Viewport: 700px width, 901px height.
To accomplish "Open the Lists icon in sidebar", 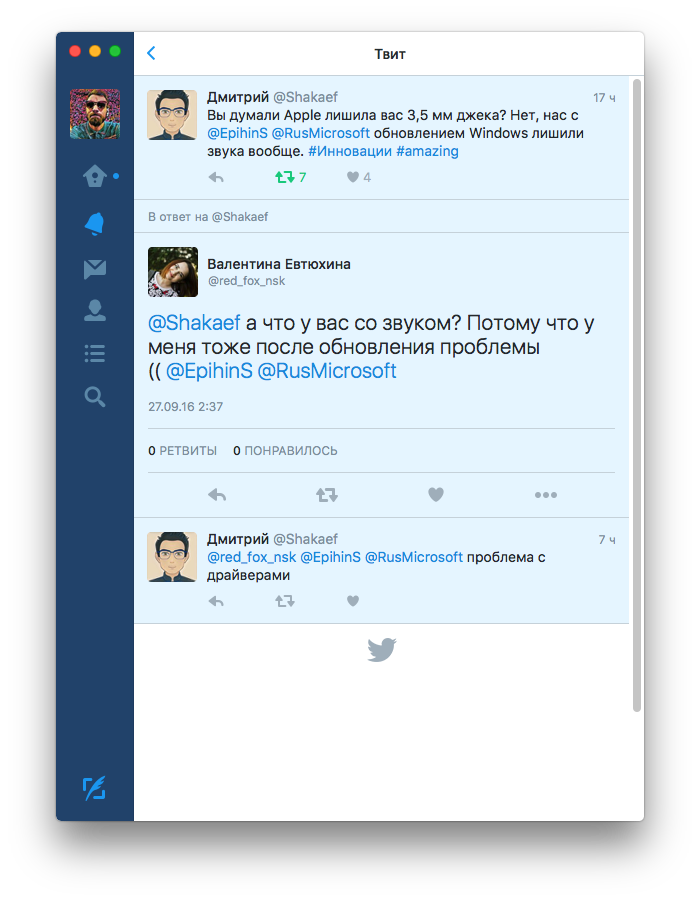I will coord(95,354).
